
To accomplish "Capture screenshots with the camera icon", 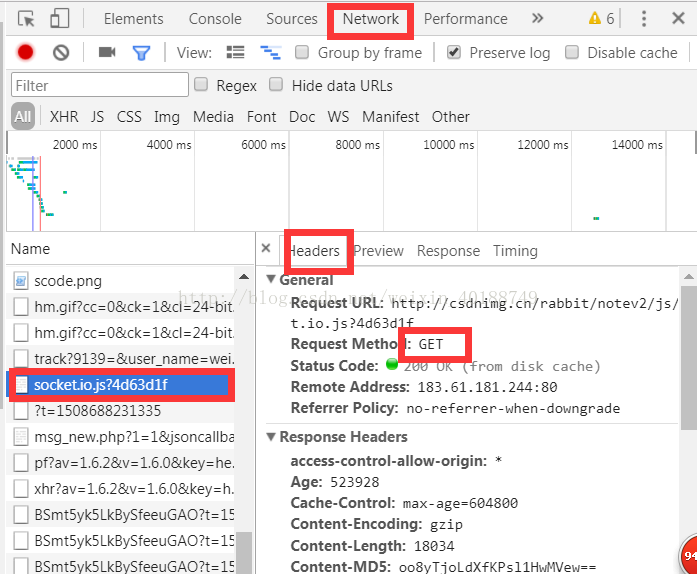I will pos(107,52).
